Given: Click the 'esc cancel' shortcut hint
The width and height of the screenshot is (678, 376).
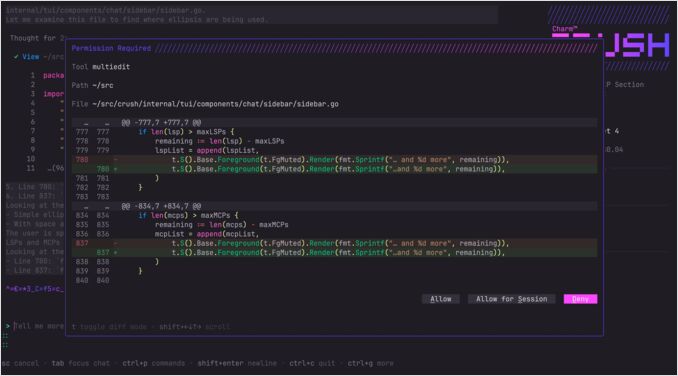Looking at the screenshot, I should pos(20,363).
